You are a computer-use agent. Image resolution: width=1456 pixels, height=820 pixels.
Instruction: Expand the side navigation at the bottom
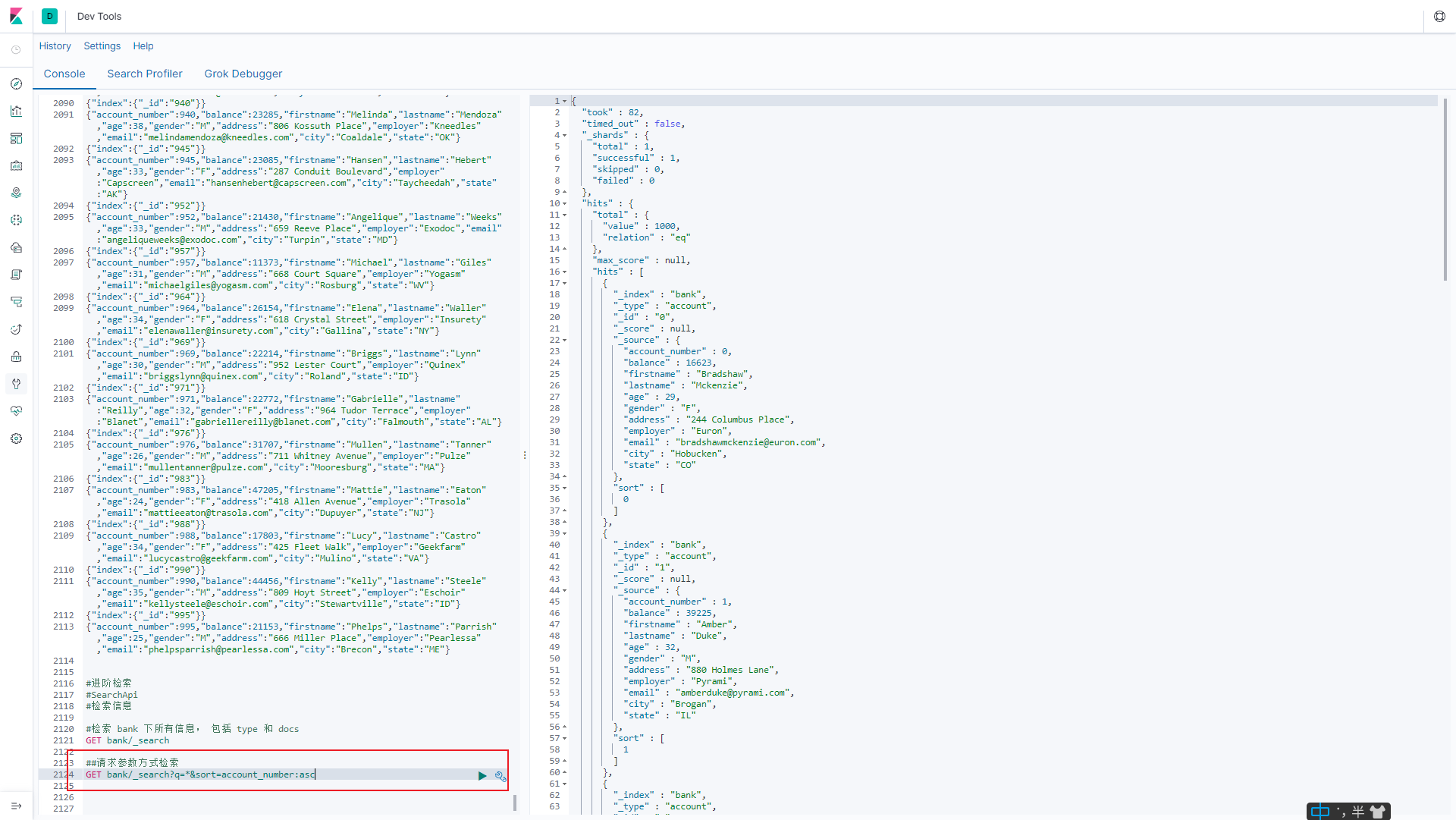point(16,806)
